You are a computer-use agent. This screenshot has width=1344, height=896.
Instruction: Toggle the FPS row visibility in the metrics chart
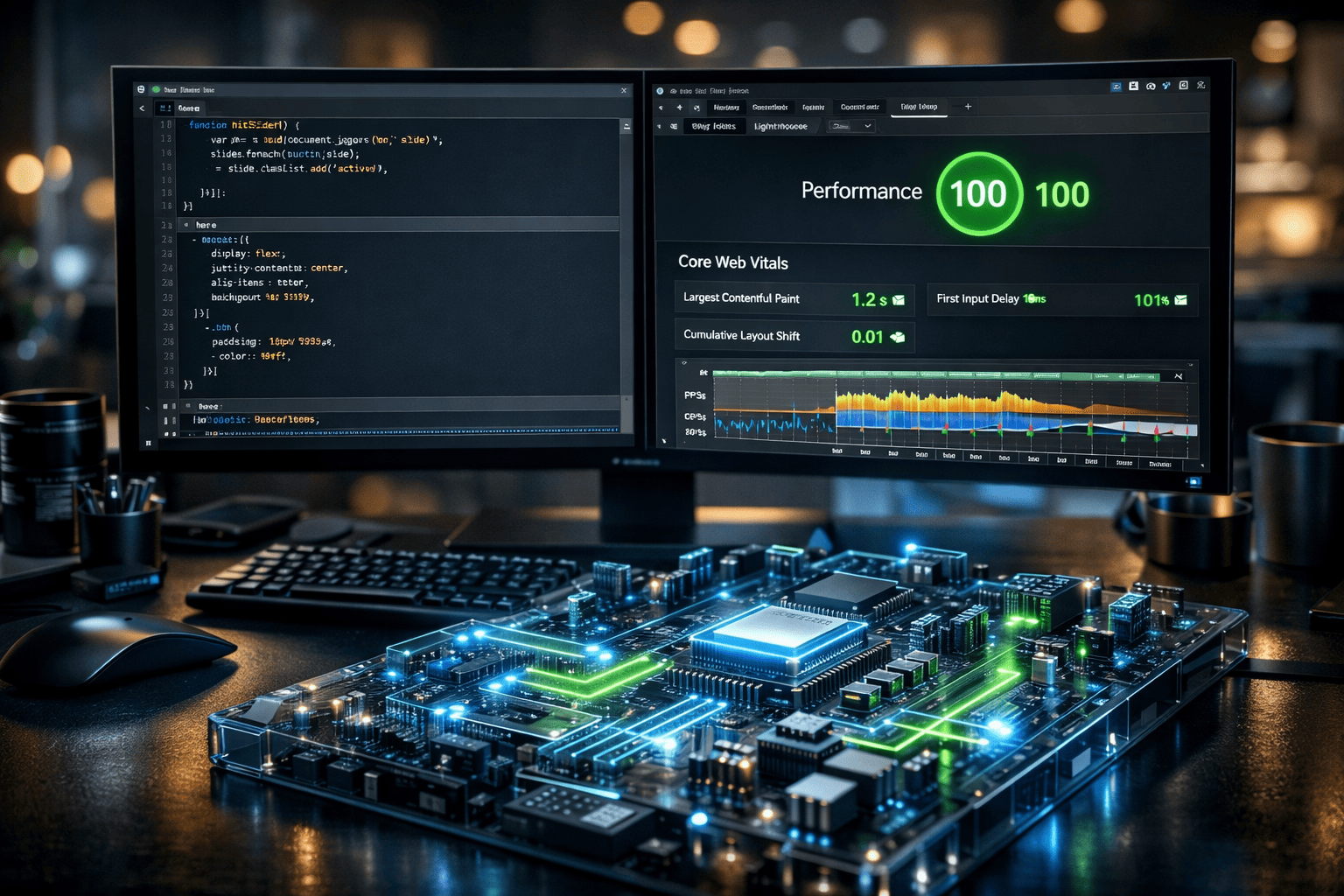(x=696, y=395)
